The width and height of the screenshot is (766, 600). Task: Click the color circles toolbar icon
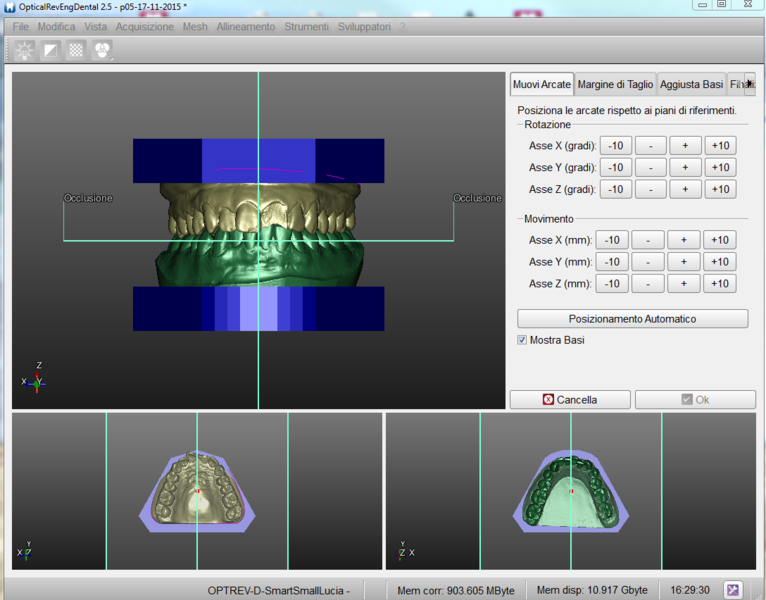102,50
